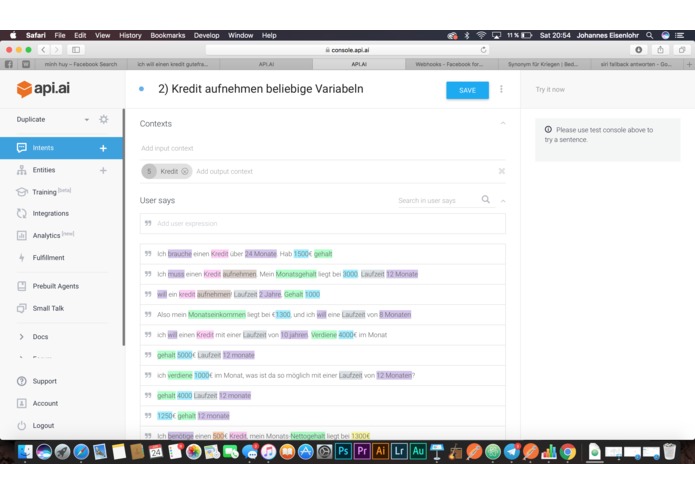Viewport: 695px width, 494px height.
Task: Reload the page icon
Action: (483, 50)
